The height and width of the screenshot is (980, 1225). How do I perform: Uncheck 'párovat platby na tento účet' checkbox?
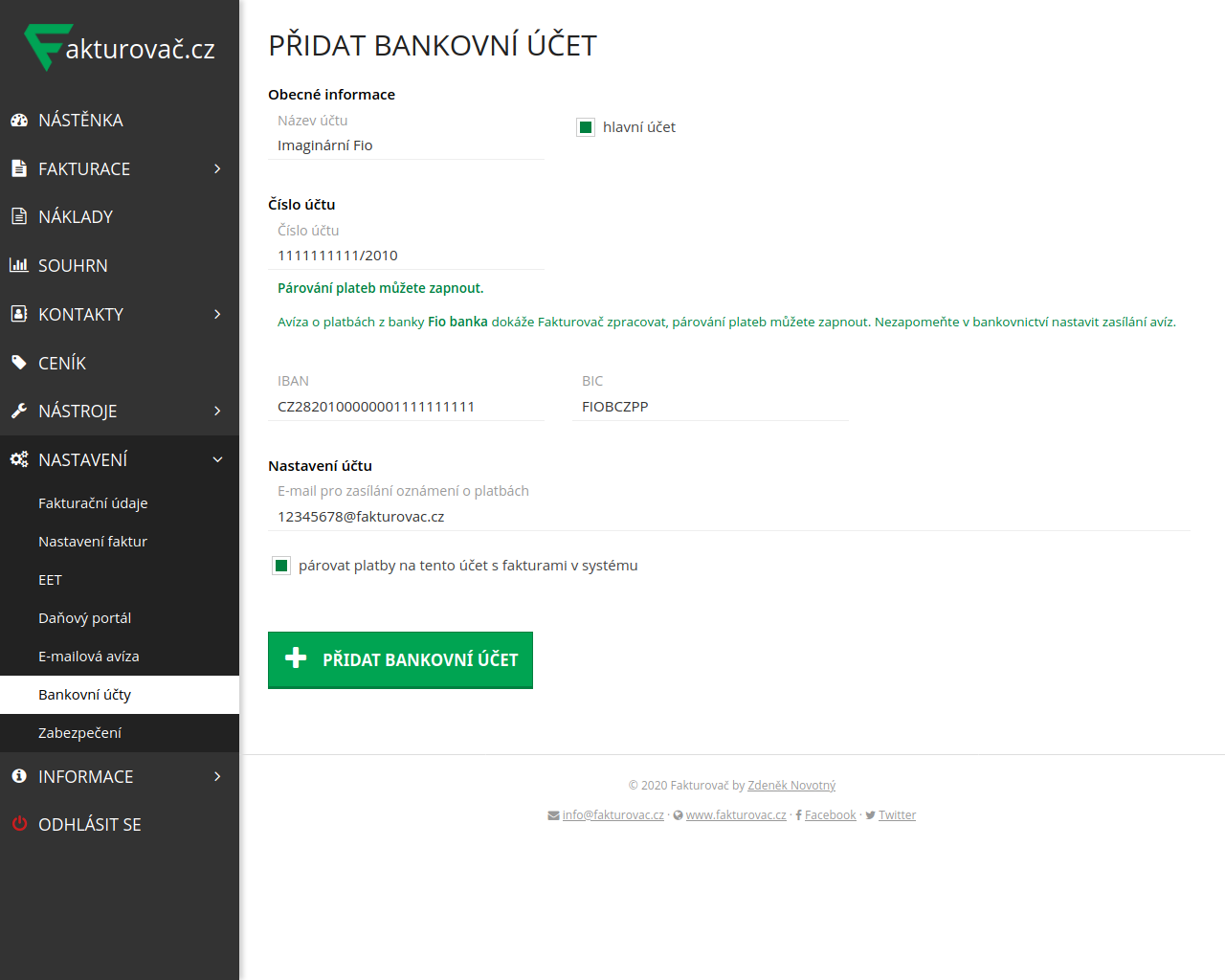click(281, 566)
